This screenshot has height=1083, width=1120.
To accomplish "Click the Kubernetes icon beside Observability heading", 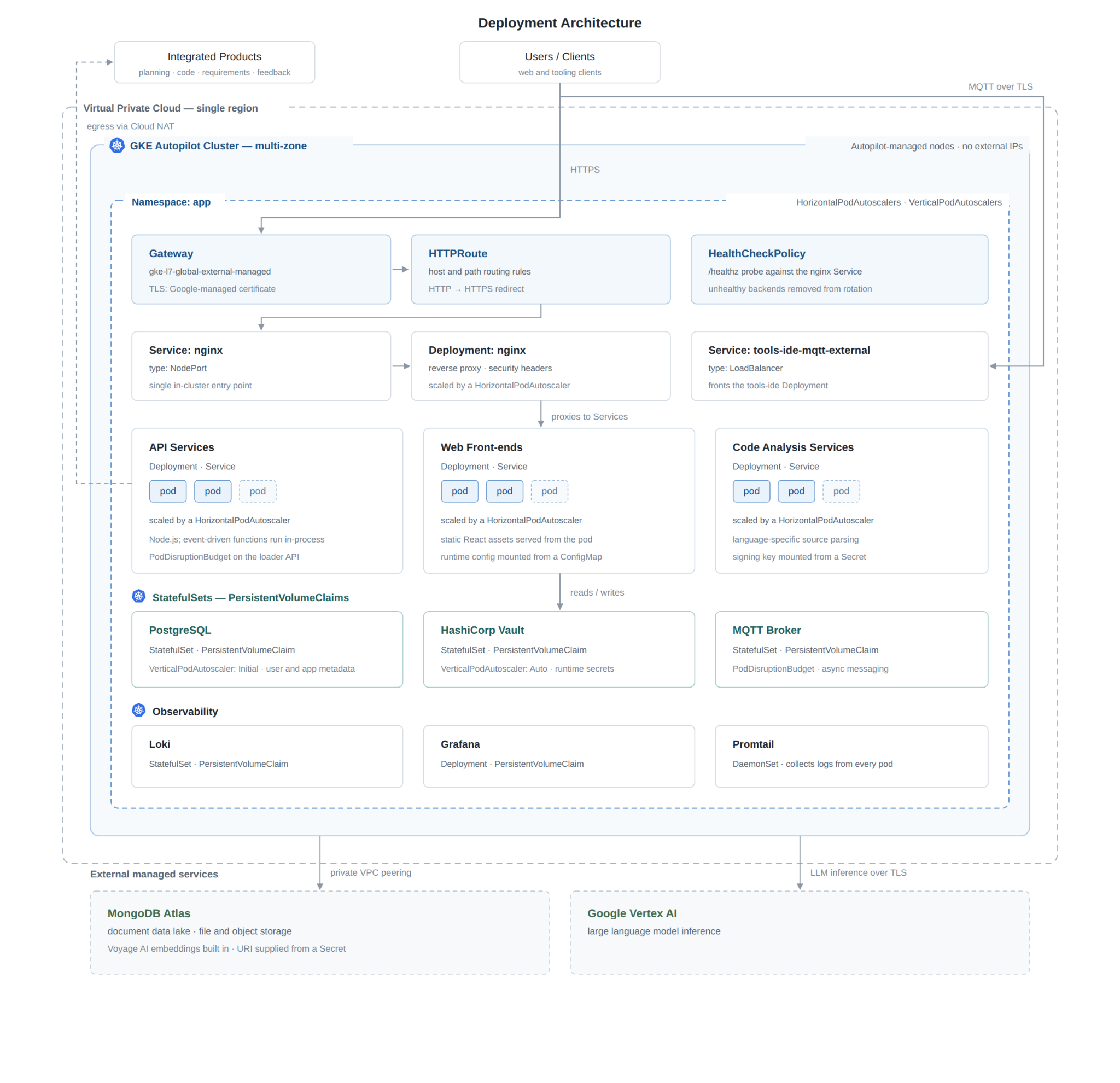I will pyautogui.click(x=139, y=710).
